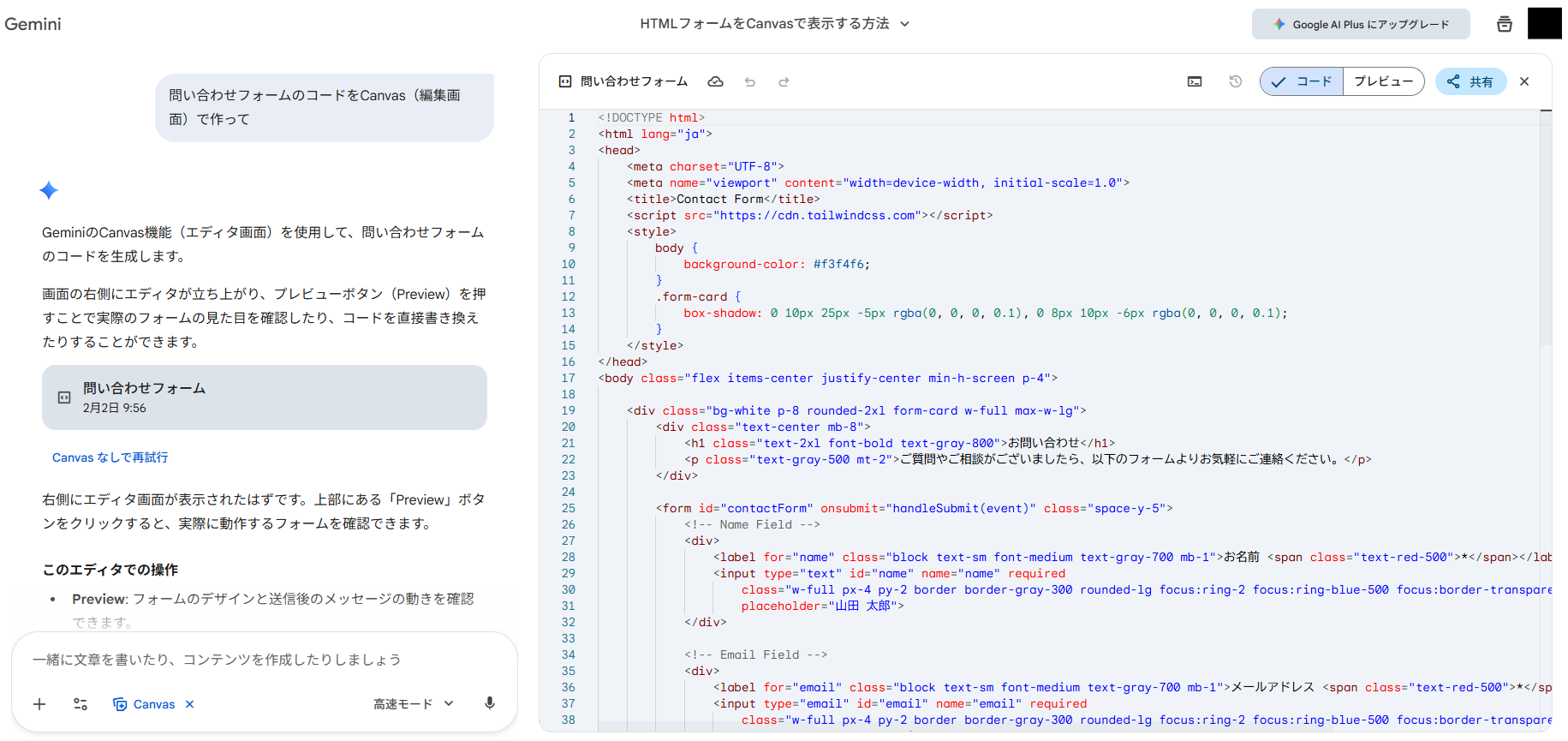Open the console panel icon

click(1195, 81)
